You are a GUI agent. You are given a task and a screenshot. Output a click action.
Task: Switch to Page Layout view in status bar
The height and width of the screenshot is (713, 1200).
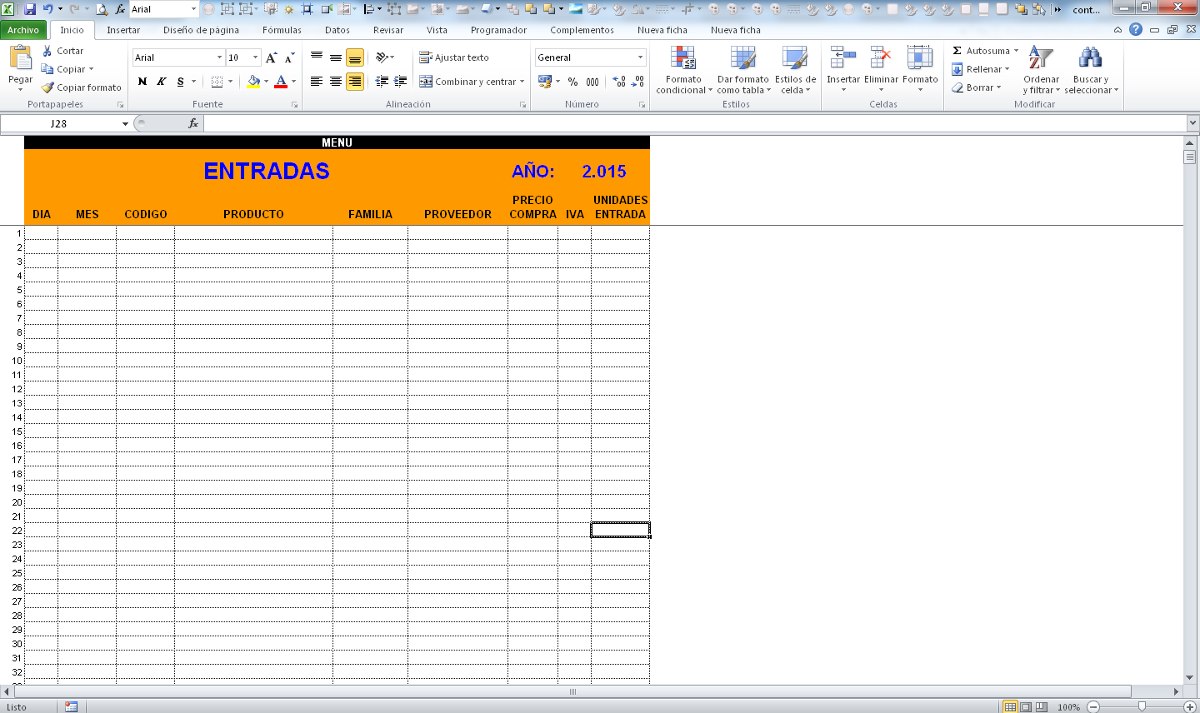(x=1026, y=707)
